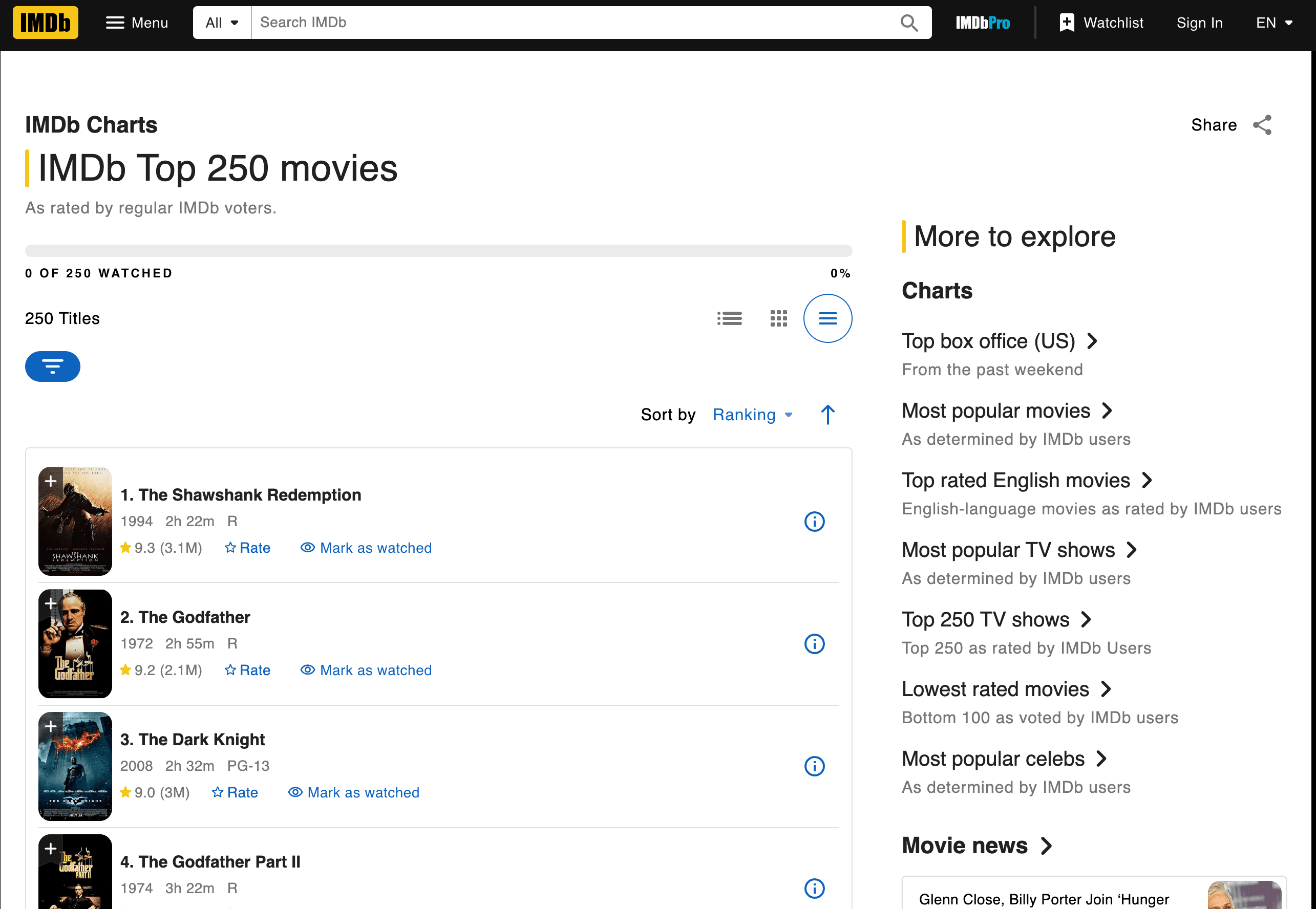Mark The Dark Knight as watched
The width and height of the screenshot is (1316, 909).
354,793
